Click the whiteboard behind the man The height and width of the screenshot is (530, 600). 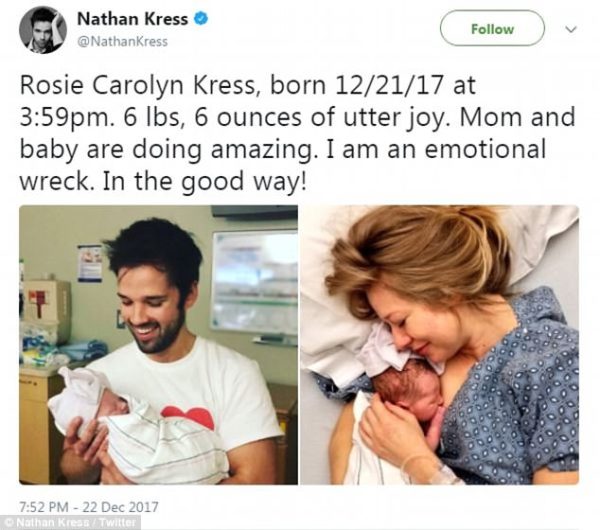click(x=253, y=280)
